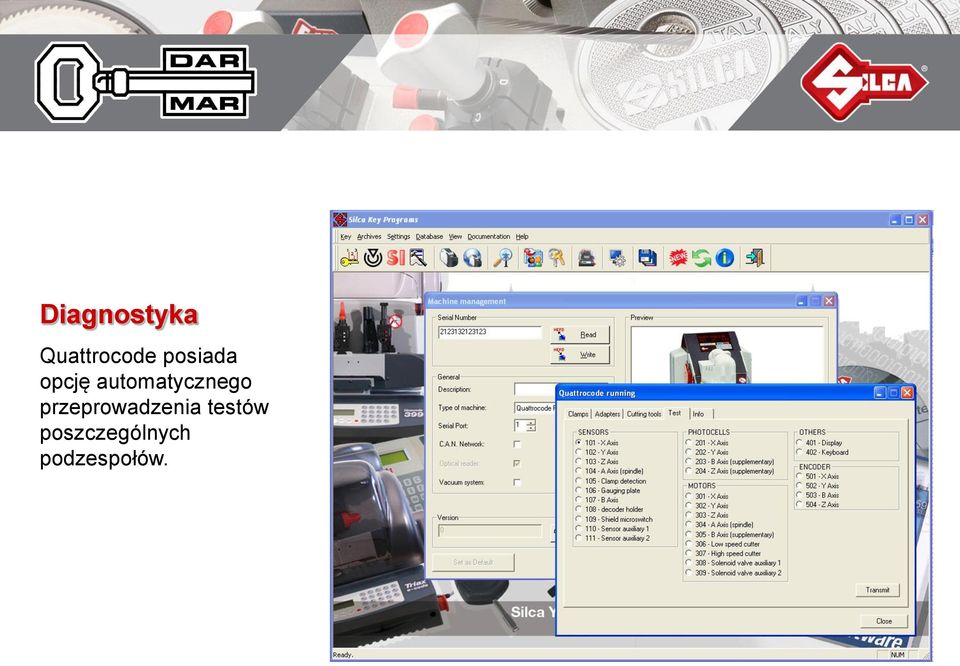Click the exit door toolbar icon
This screenshot has width=960, height=666.
(x=755, y=258)
